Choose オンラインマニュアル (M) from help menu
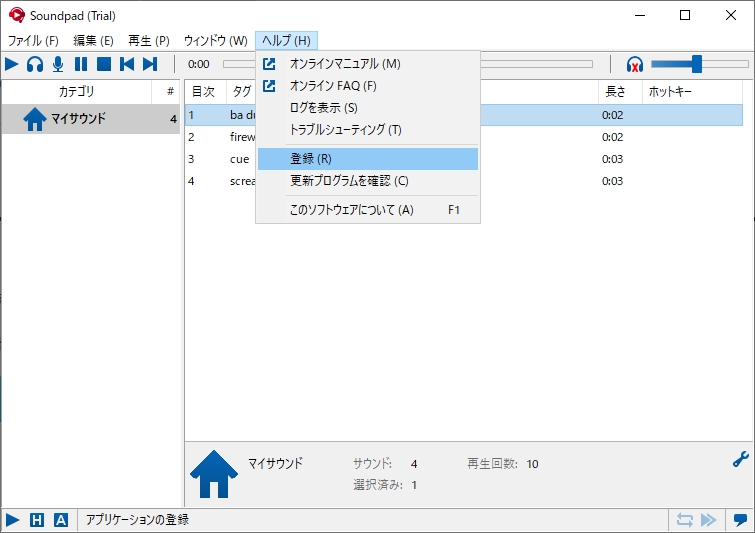Screen dimensions: 755x533 click(368, 64)
